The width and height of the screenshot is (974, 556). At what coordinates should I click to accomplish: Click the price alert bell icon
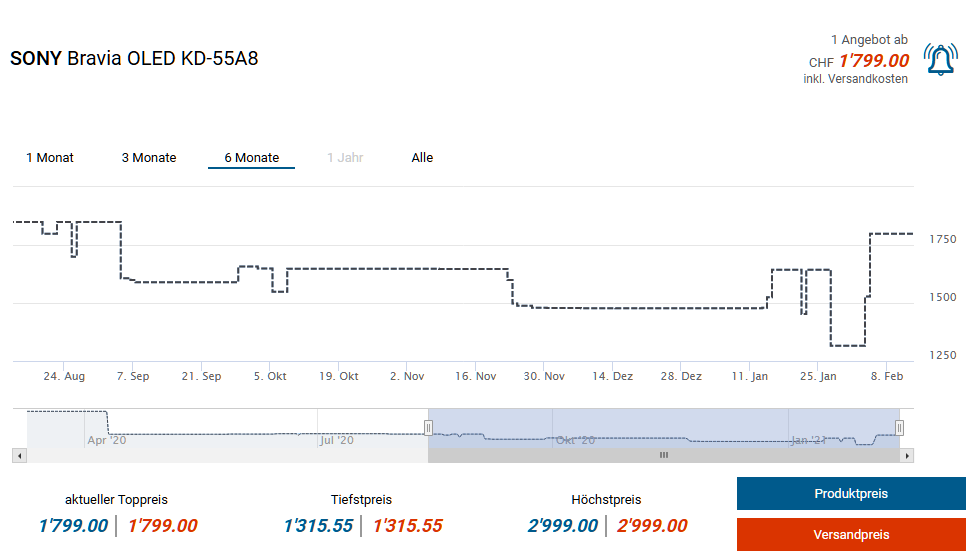pos(940,60)
